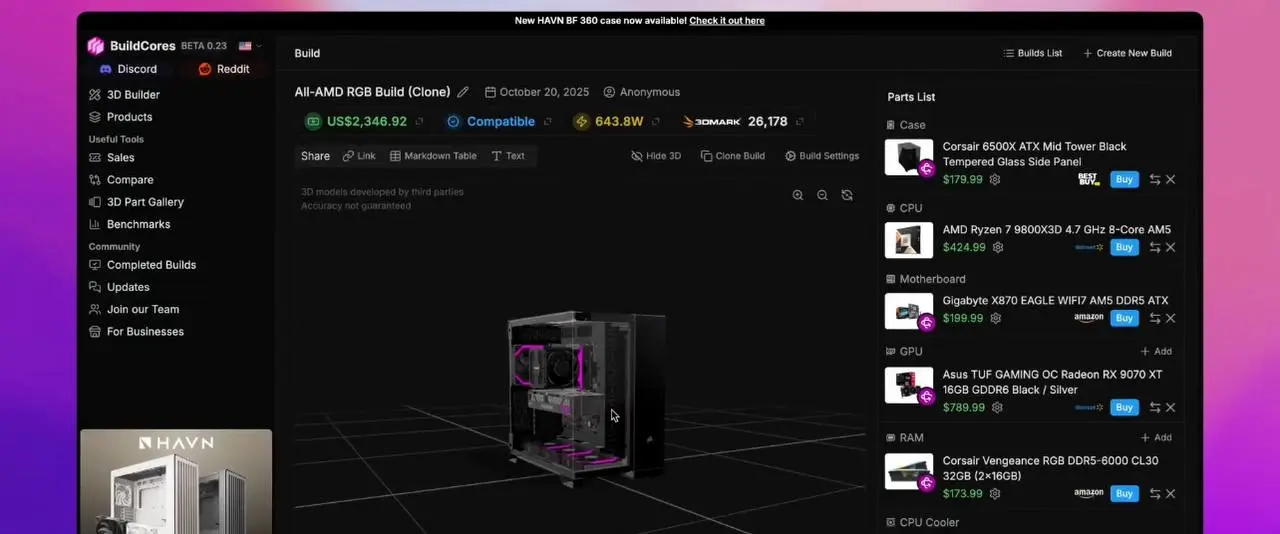Viewport: 1280px width, 534px height.
Task: Buy the Asus TUF Radeon RX 9070 XT
Action: [1124, 408]
